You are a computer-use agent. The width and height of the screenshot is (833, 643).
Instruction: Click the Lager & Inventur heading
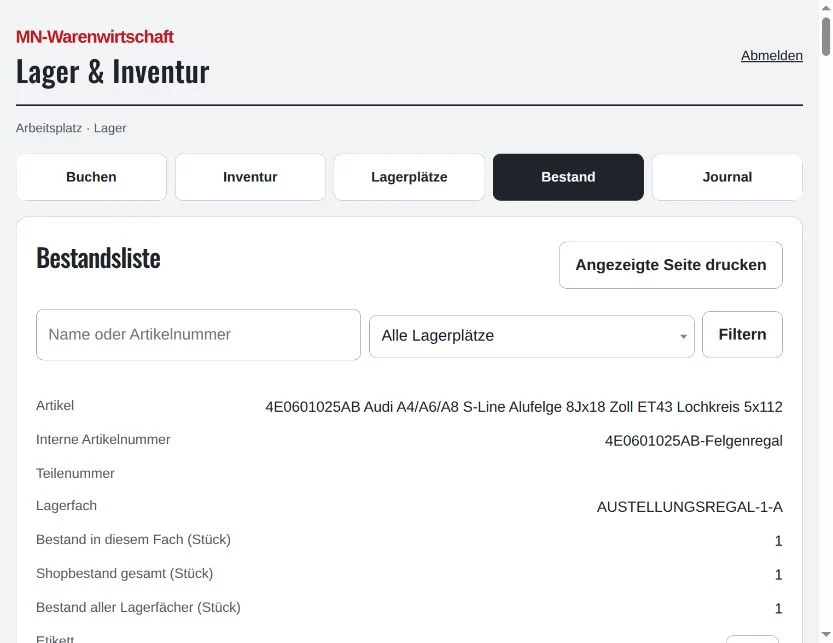[x=113, y=72]
